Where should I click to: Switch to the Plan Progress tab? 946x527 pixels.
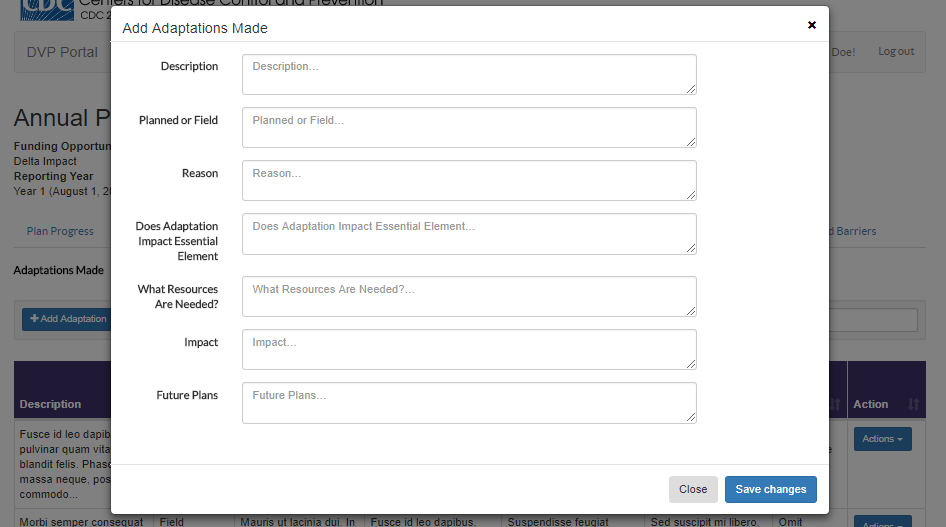60,231
